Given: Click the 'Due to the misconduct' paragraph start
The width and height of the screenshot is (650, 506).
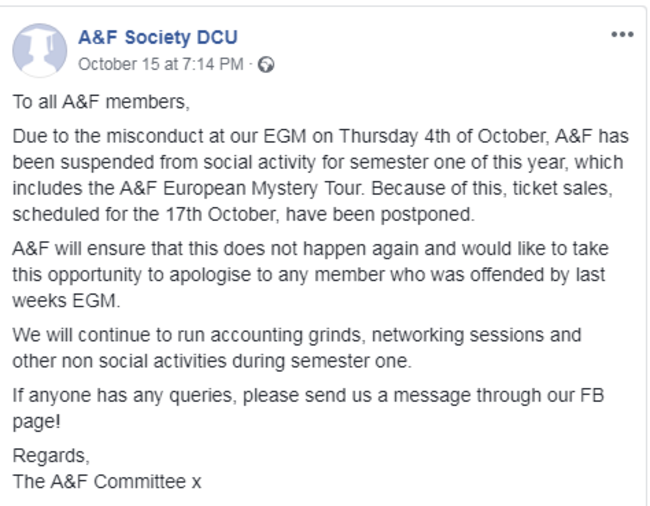Looking at the screenshot, I should pos(90,135).
